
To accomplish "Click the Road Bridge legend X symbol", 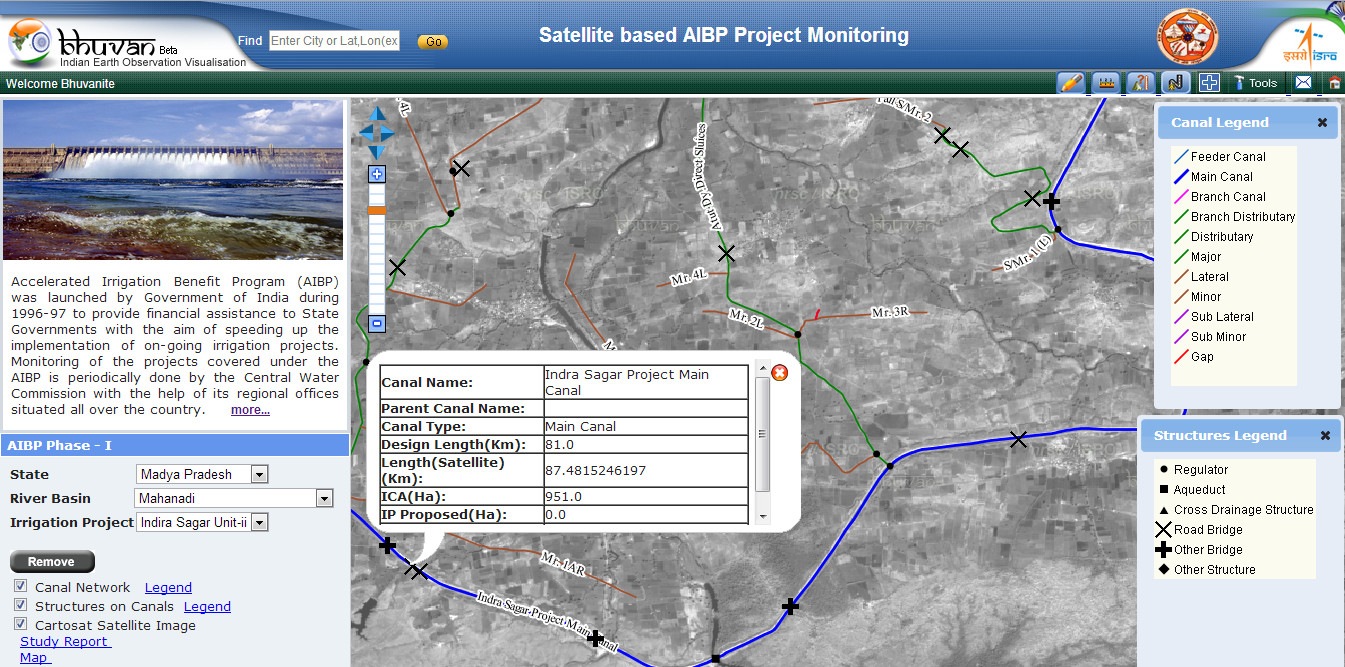I will (x=1163, y=530).
